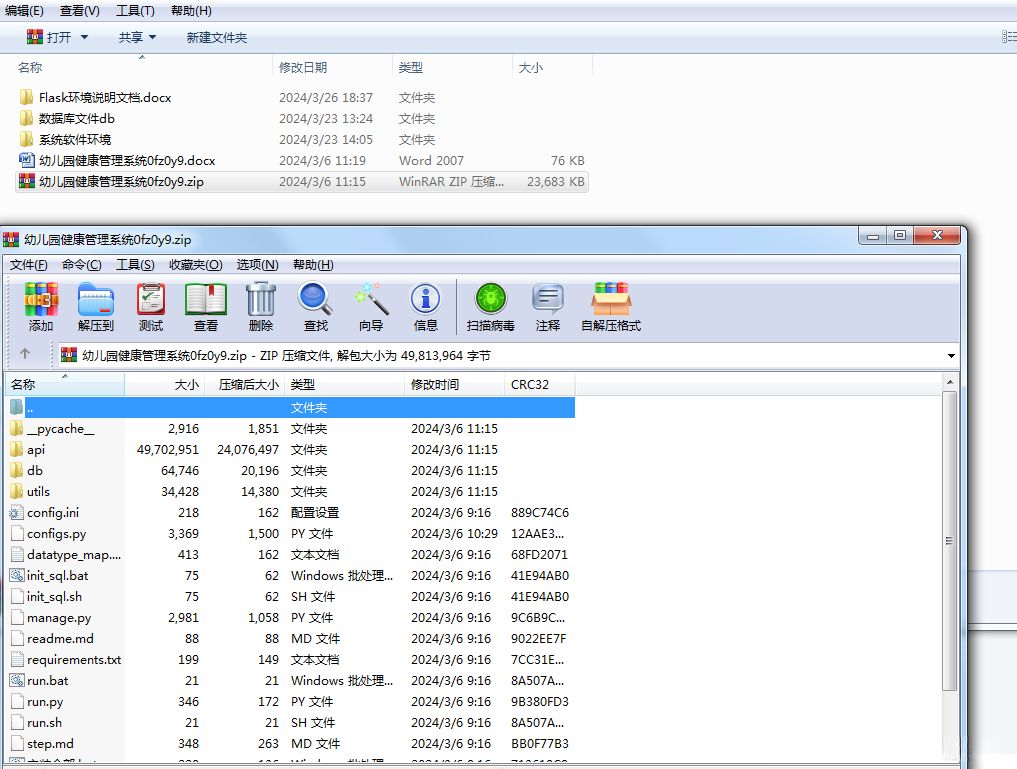Screen dimensions: 1017x769
Task: Go up one level with the arrow icon
Action: tap(25, 354)
